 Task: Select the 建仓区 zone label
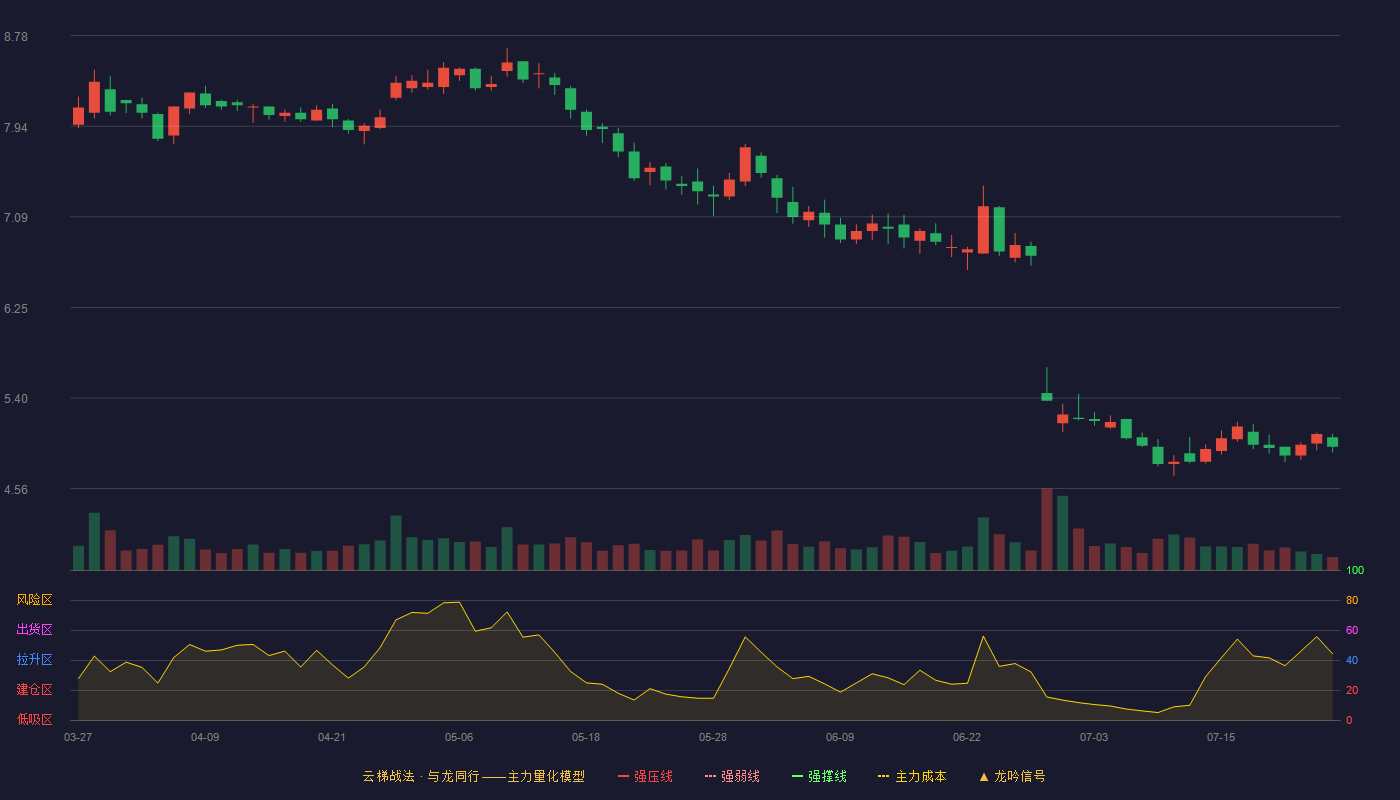[x=35, y=690]
